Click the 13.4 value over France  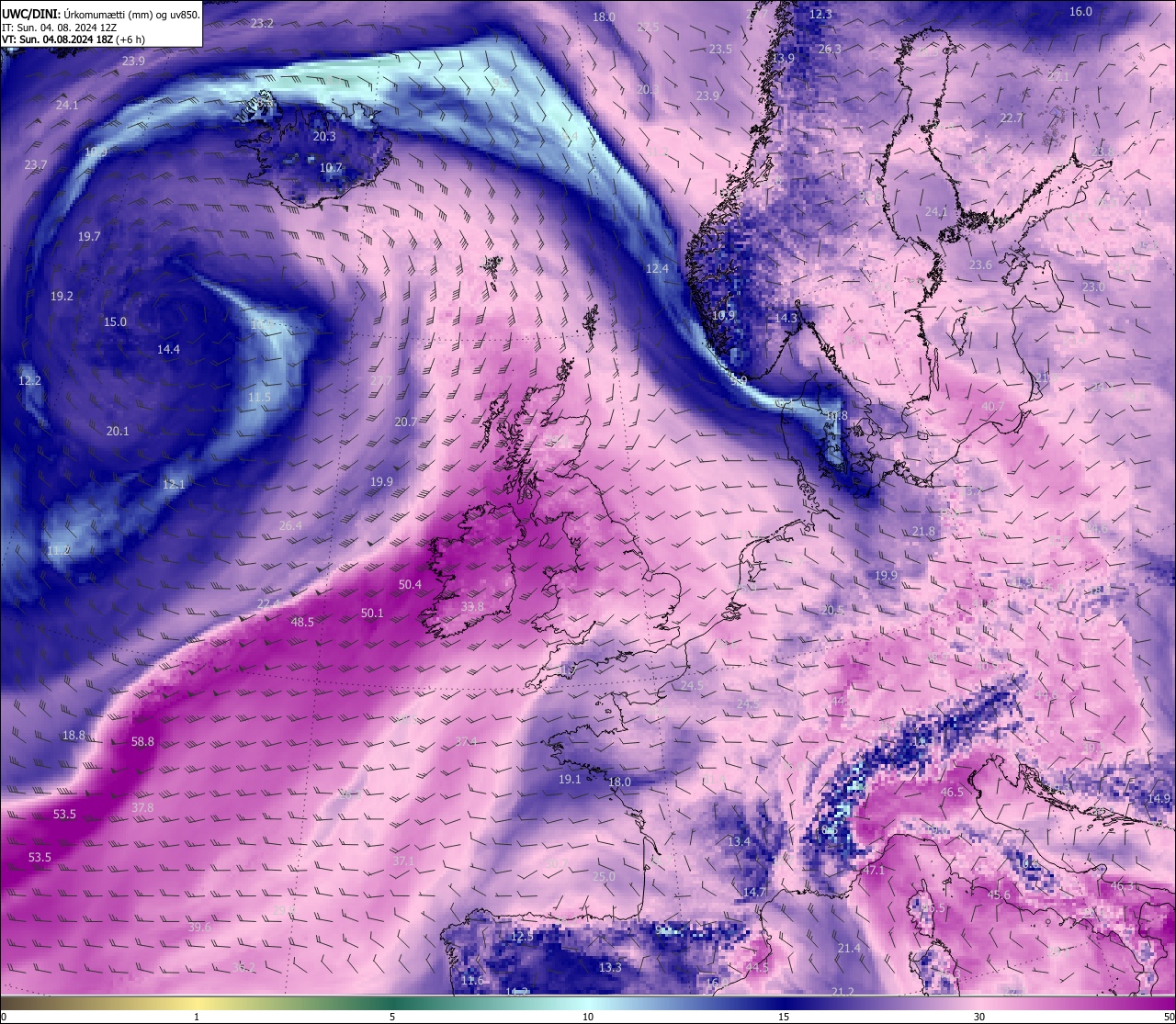coord(739,841)
